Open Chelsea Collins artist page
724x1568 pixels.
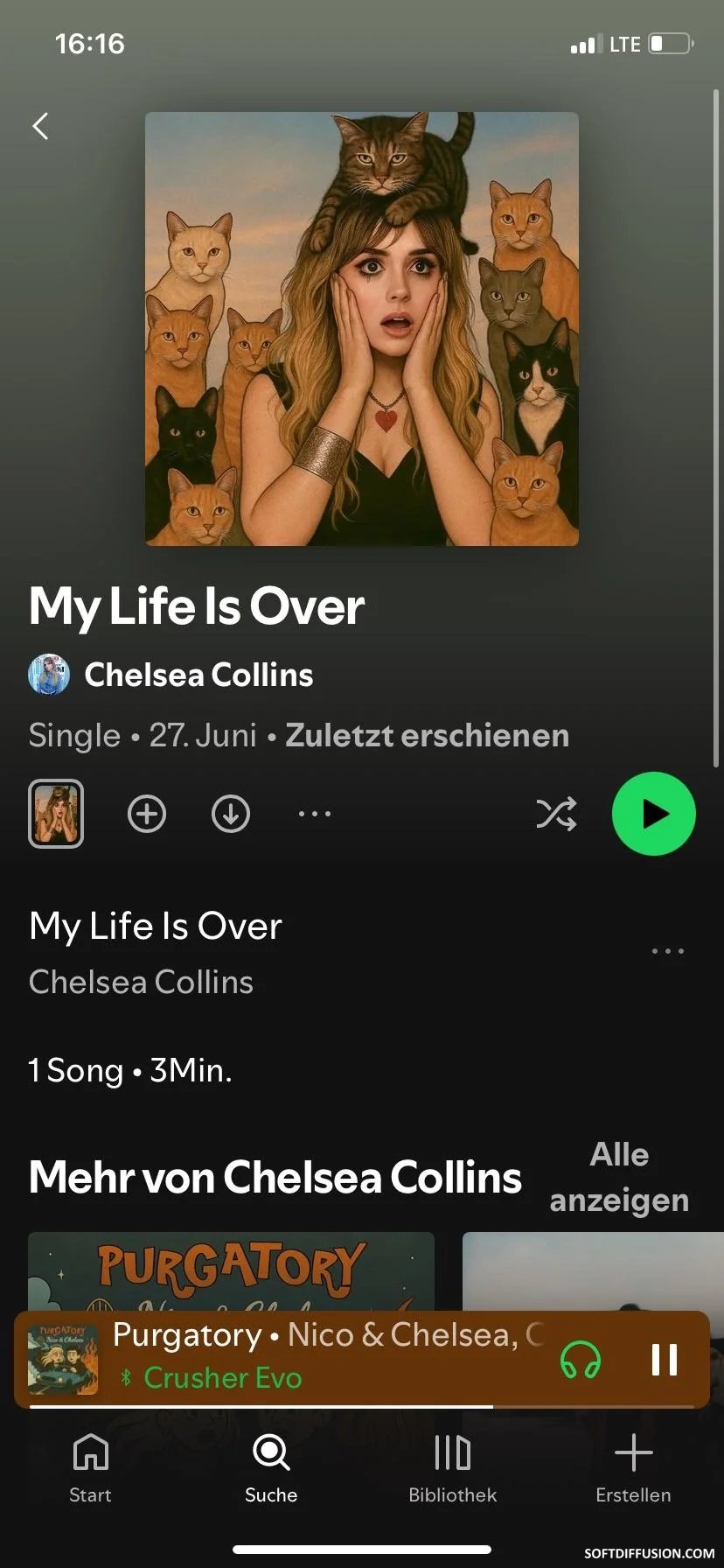click(198, 675)
